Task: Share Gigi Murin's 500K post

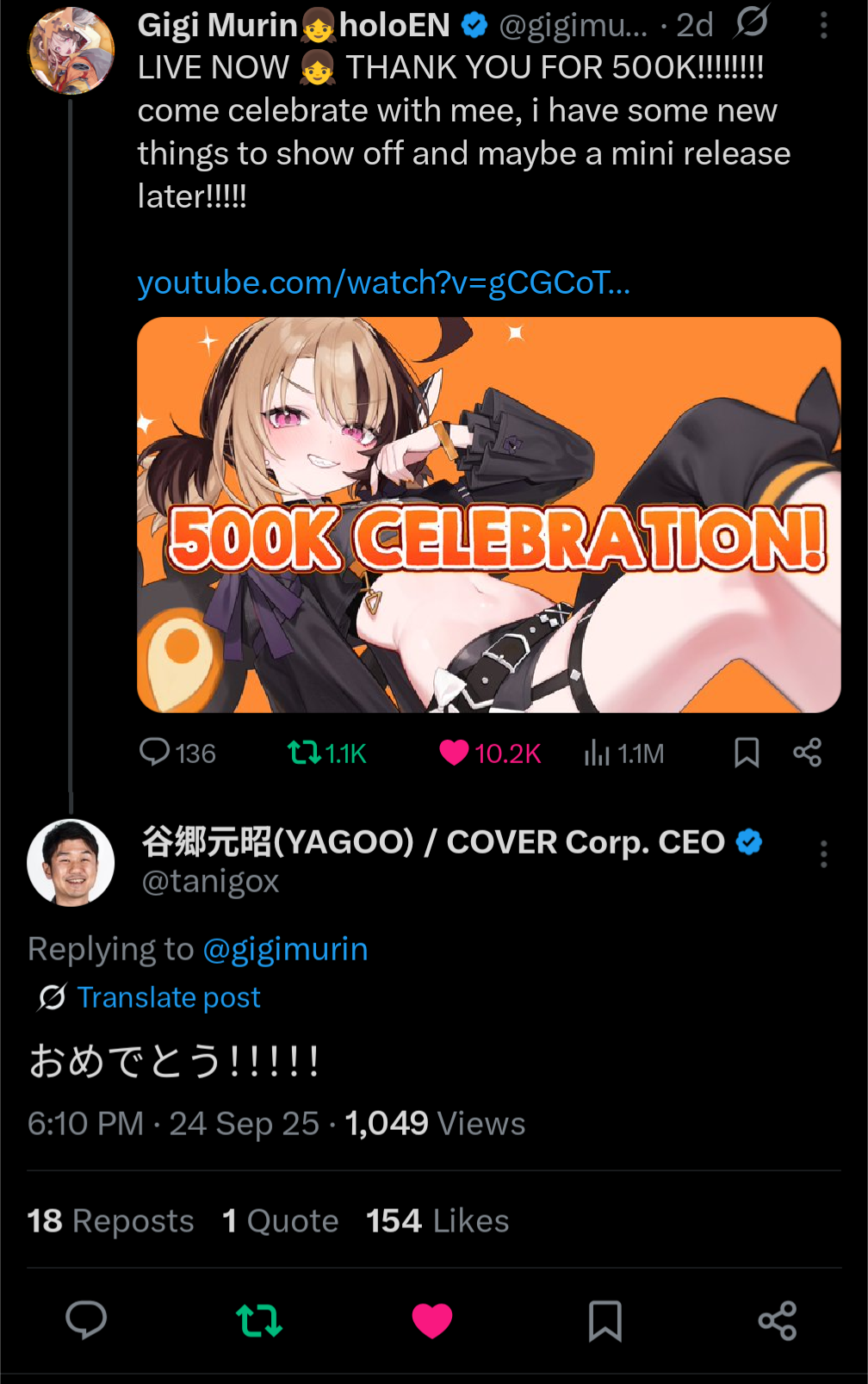Action: (807, 753)
